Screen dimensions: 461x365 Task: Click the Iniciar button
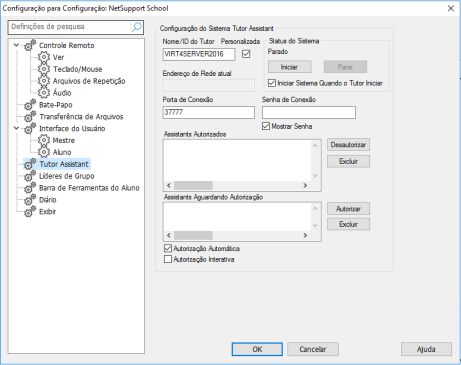pos(289,67)
